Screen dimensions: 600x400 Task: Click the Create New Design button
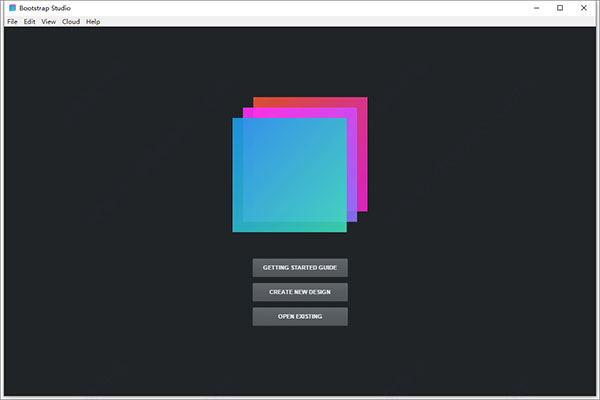click(x=300, y=292)
